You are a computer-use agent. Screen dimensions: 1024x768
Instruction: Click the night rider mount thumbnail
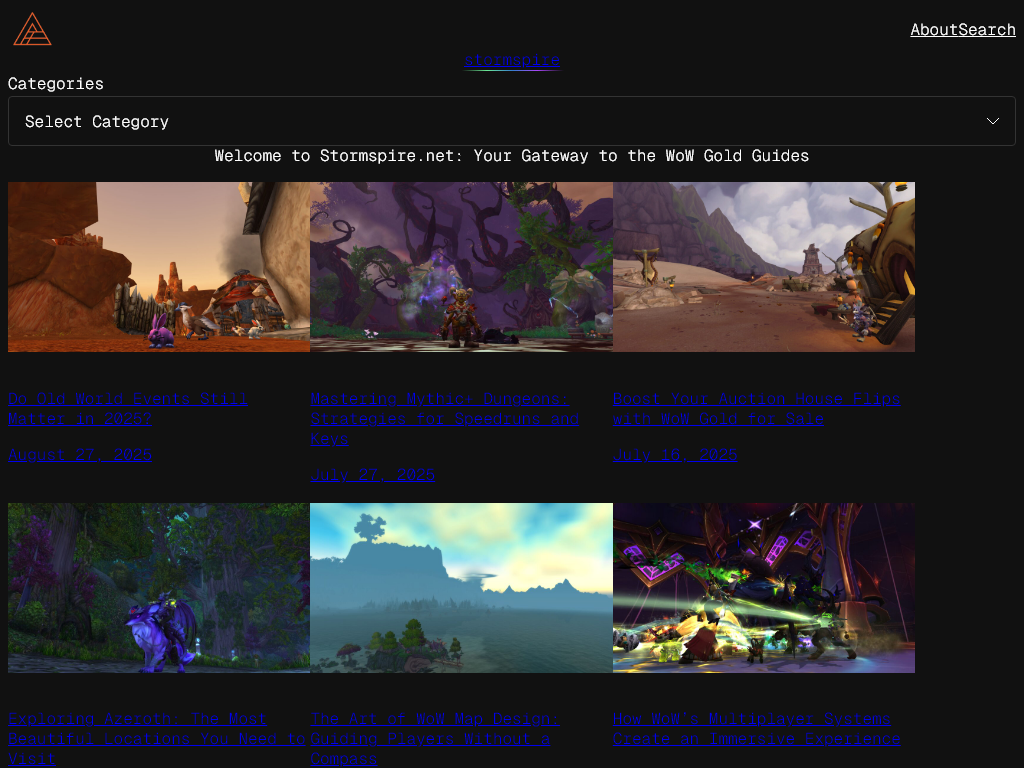(158, 587)
